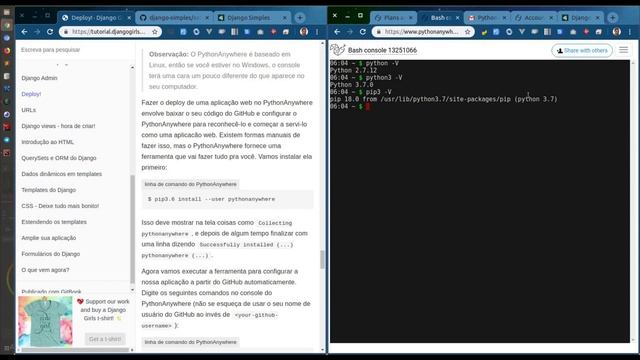
Task: Open 'Estendendo os templates' chapter
Action: pyautogui.click(x=54, y=222)
